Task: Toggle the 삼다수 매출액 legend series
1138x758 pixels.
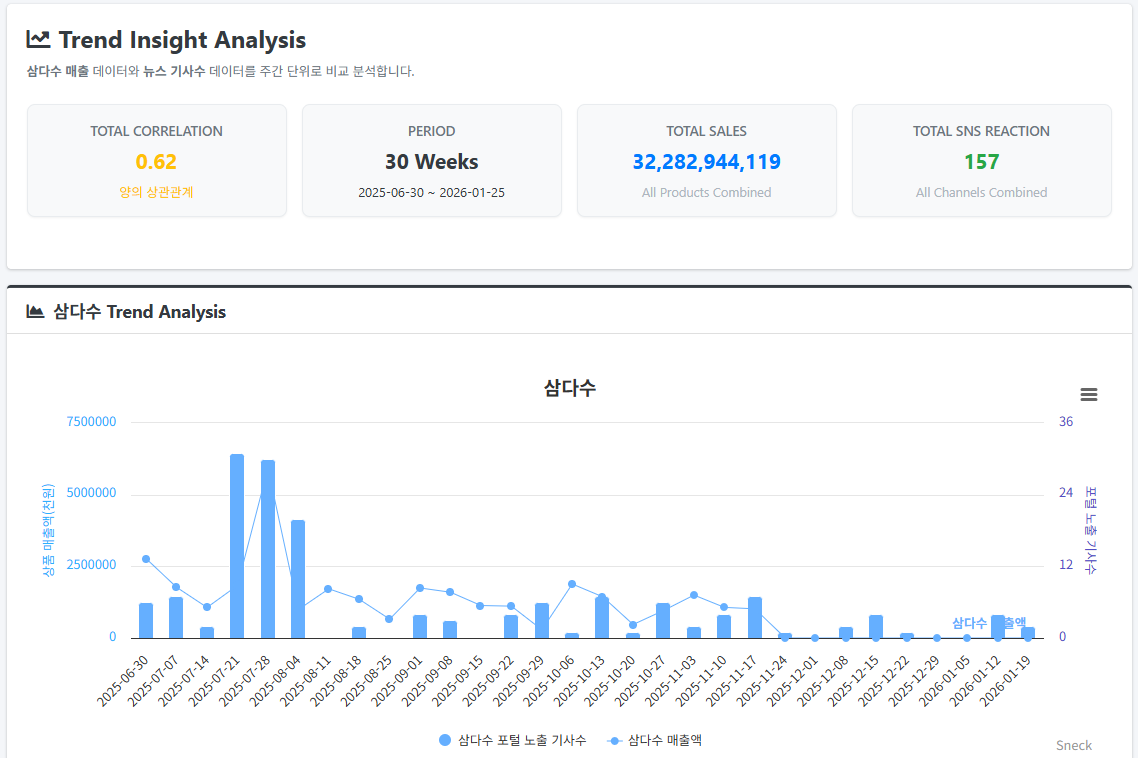Action: [664, 740]
